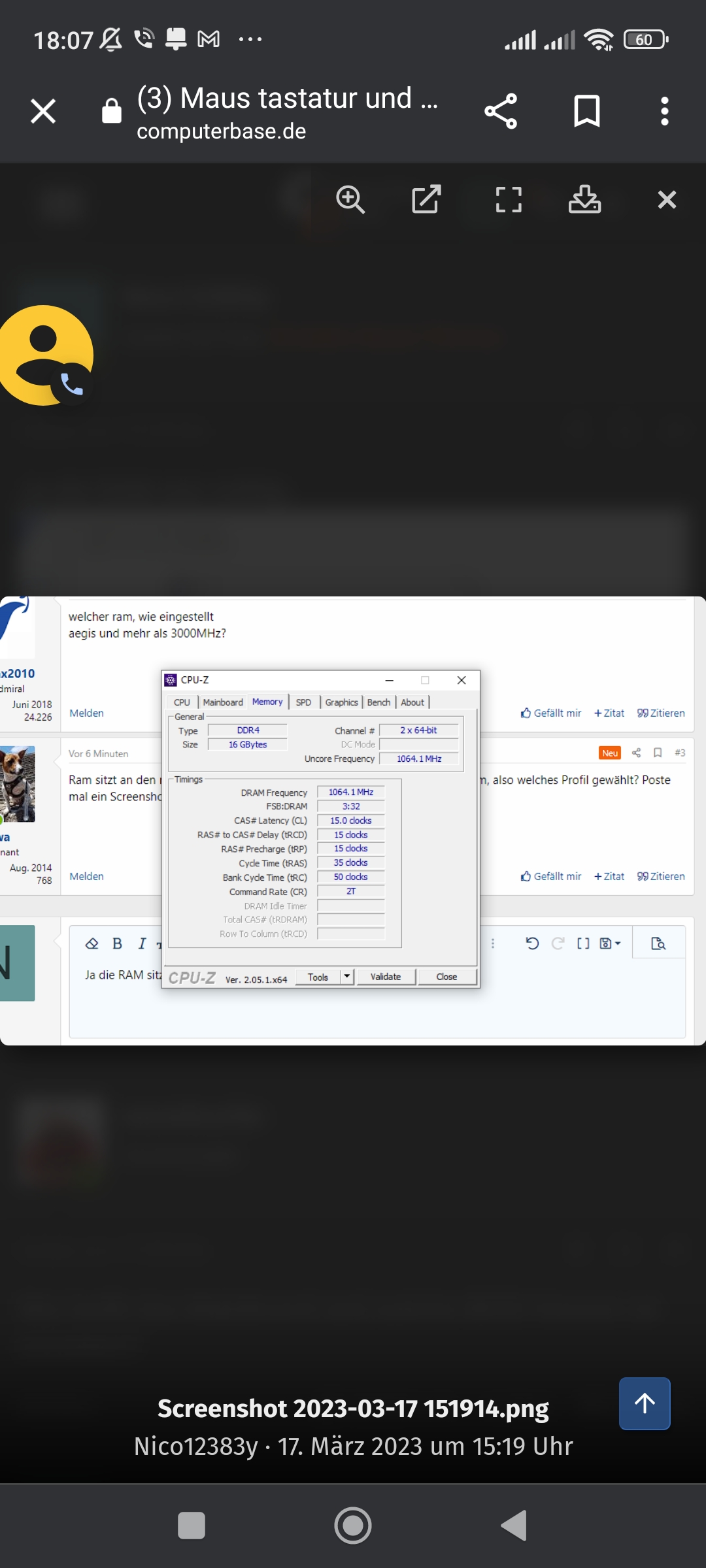Toggle fullscreen for the lightbox image
This screenshot has height=1568, width=706.
pyautogui.click(x=509, y=199)
